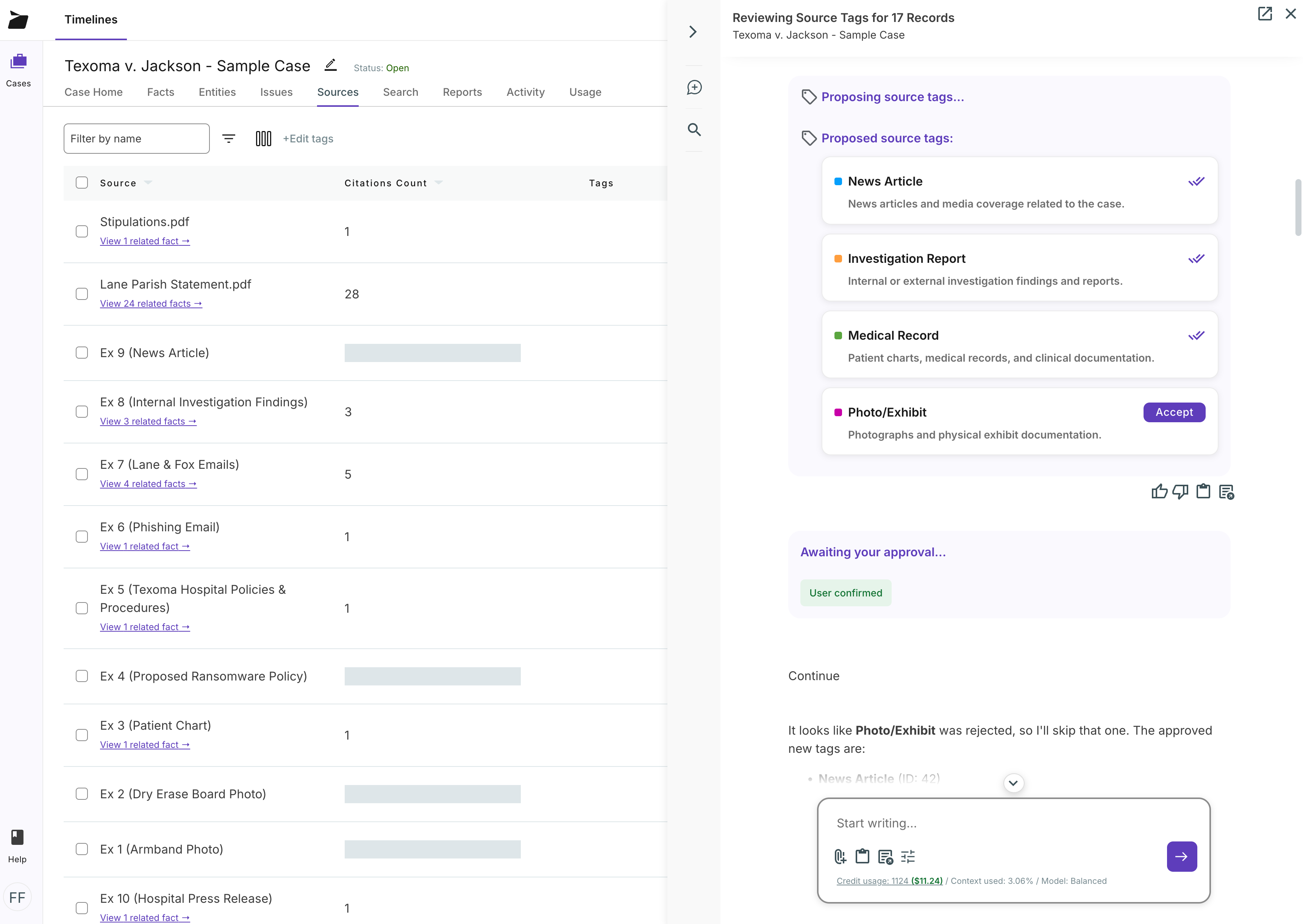Switch to the Facts tab

tap(160, 92)
